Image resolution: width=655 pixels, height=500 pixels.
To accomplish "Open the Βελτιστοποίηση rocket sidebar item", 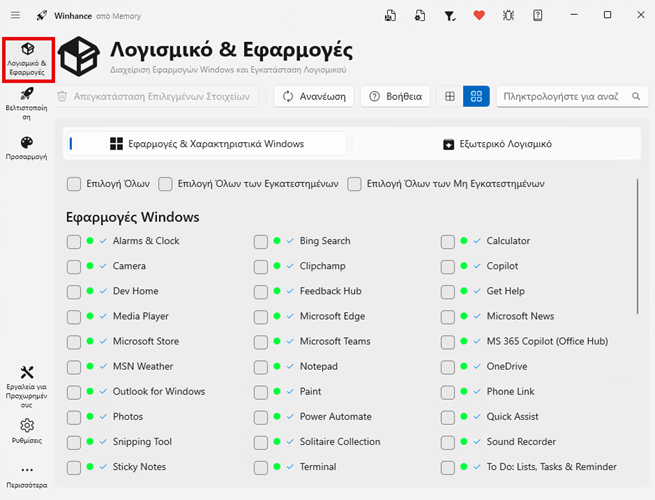I will (x=26, y=102).
